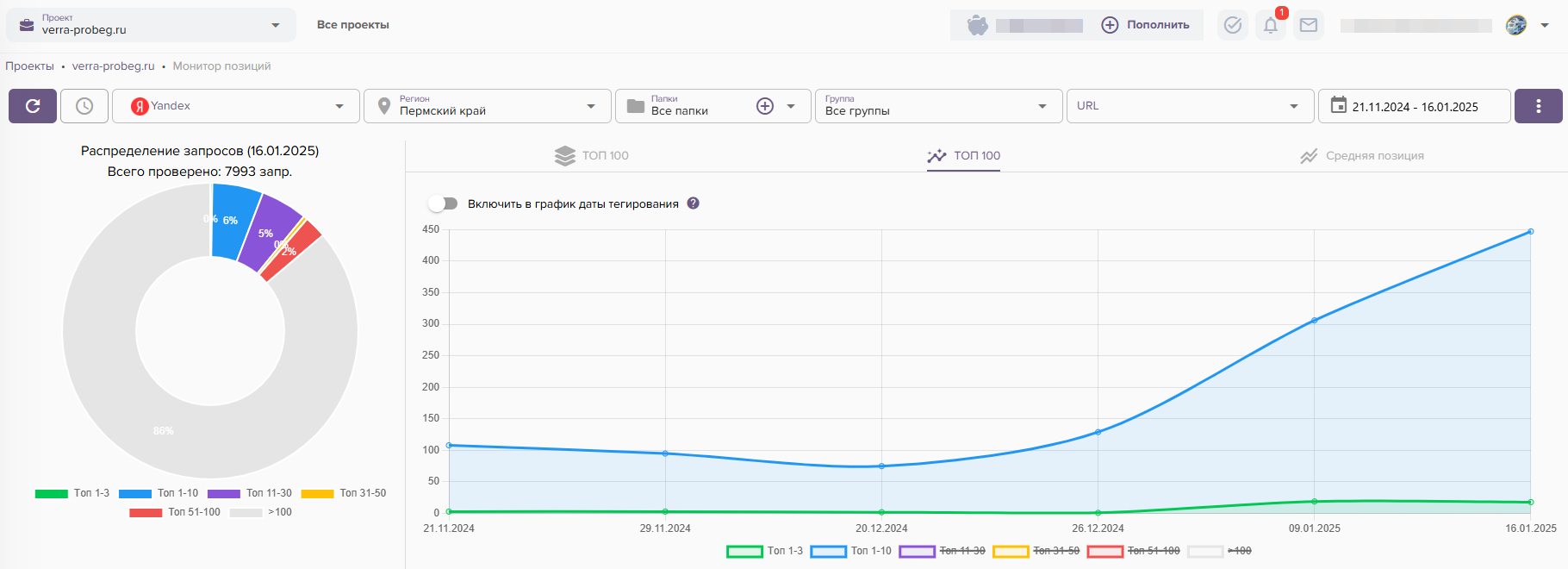Toggle Топ 11-30 series in chart legend
This screenshot has width=1568, height=569.
pos(942,551)
